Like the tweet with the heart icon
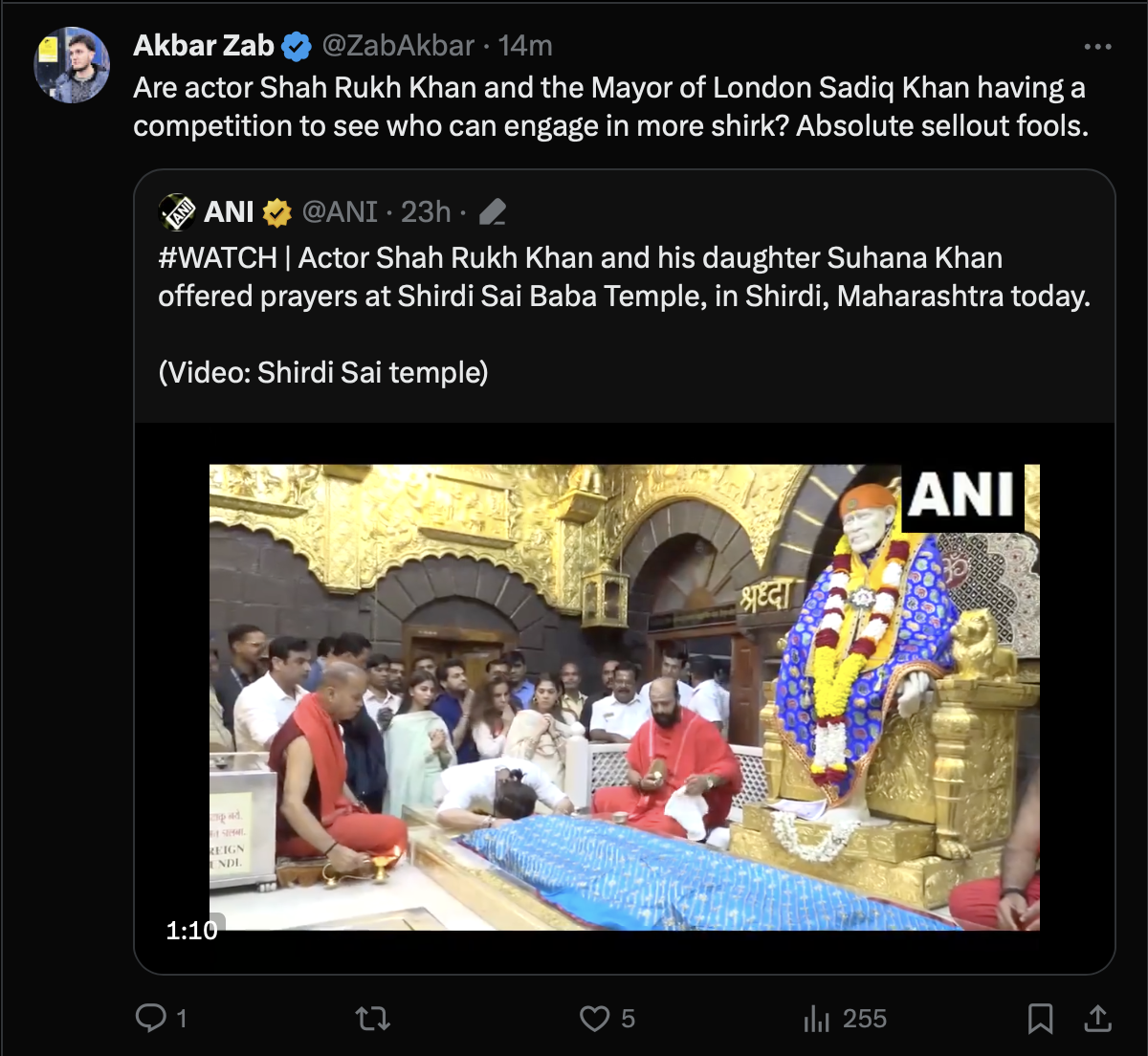 click(x=594, y=1018)
